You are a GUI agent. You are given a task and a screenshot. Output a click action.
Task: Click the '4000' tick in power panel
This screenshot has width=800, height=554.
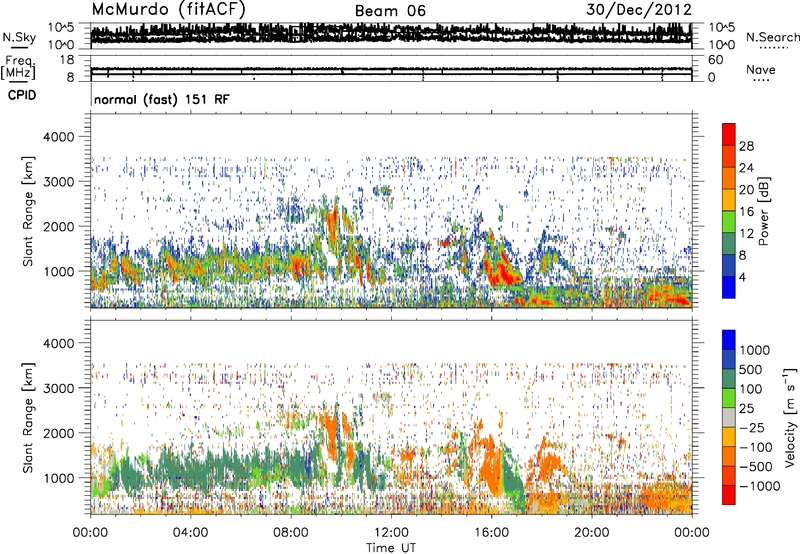coord(59,137)
